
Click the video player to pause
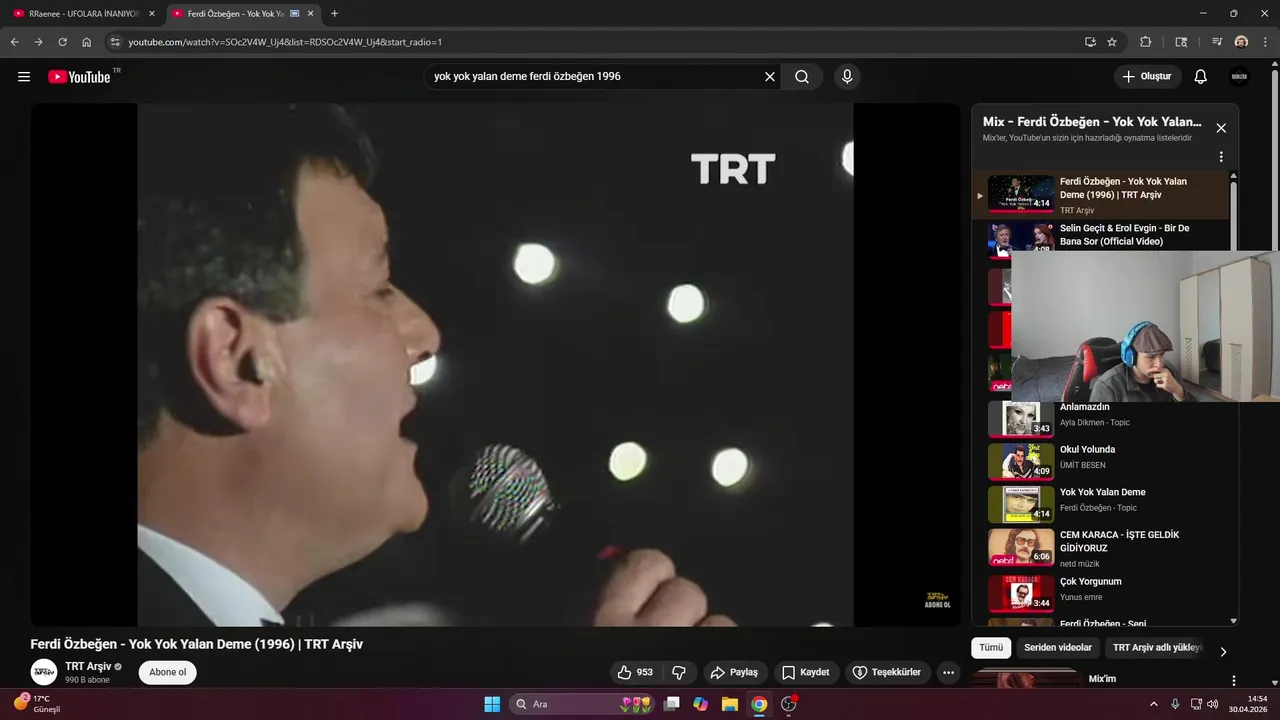(495, 365)
